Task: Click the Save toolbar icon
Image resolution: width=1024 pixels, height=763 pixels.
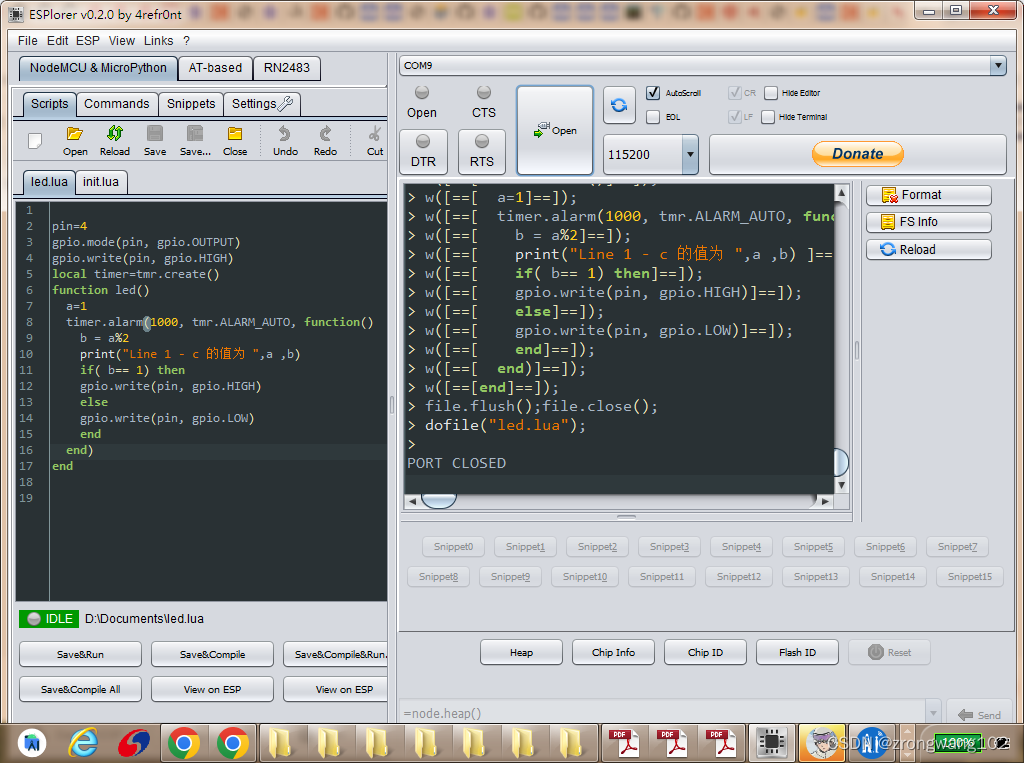Action: [155, 141]
